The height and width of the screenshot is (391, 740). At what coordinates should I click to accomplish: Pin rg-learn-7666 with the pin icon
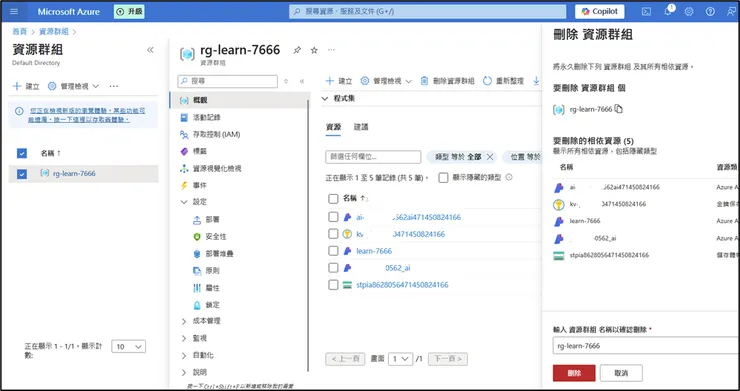point(297,50)
